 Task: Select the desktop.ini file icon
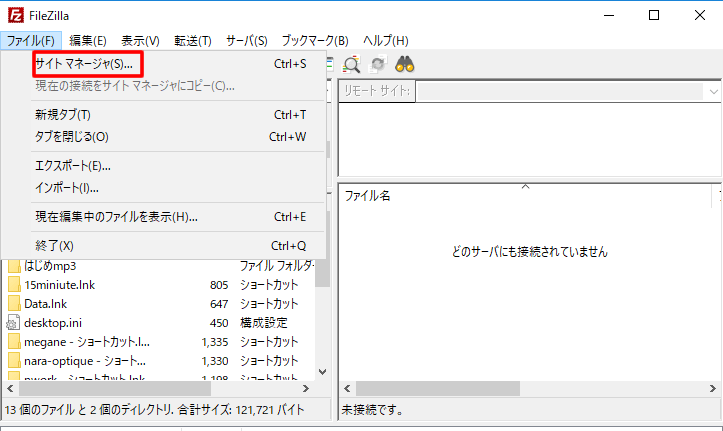tap(14, 322)
